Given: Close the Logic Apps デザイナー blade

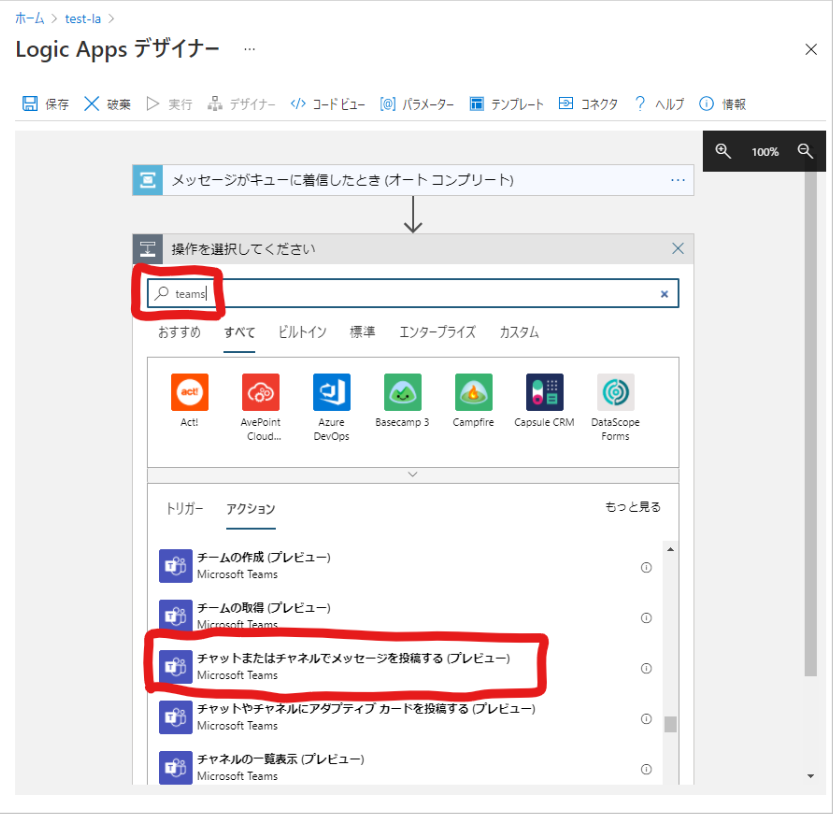Looking at the screenshot, I should coord(811,49).
